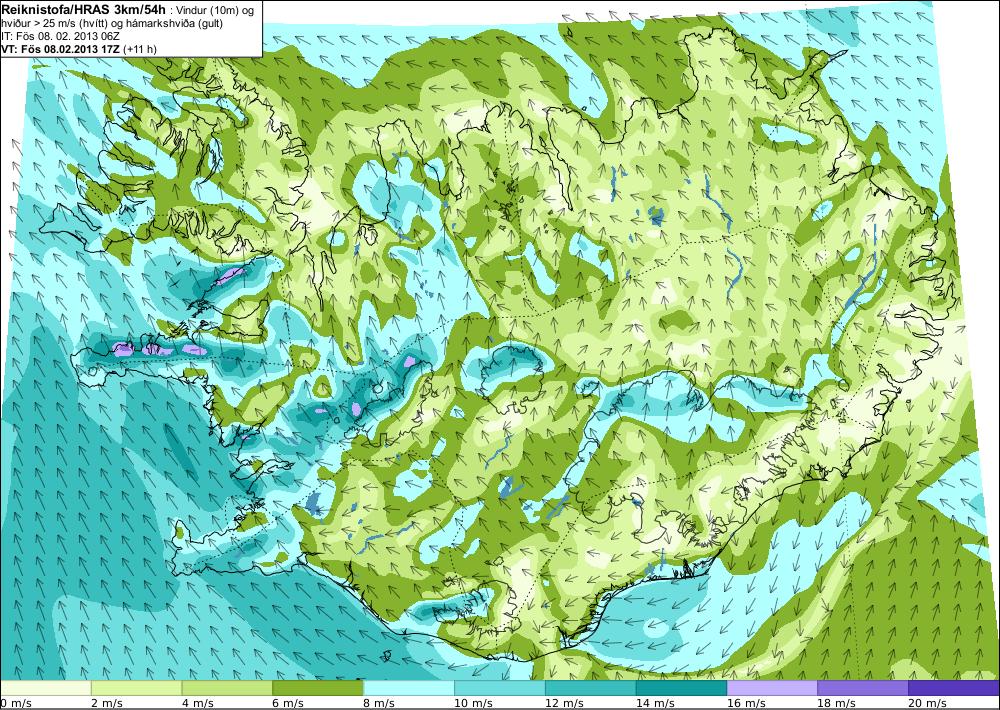This screenshot has height=710, width=1000.
Task: Pick the medium green 4–6 m/s legend swatch
Action: pos(227,688)
